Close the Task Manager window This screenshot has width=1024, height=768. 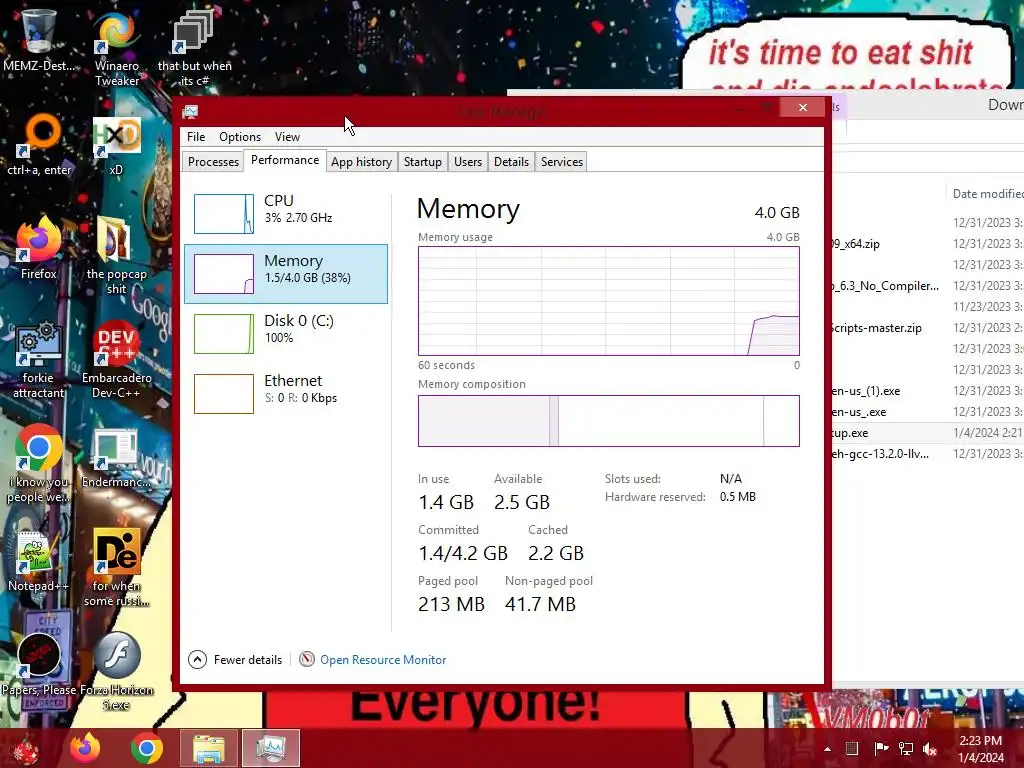click(x=803, y=108)
